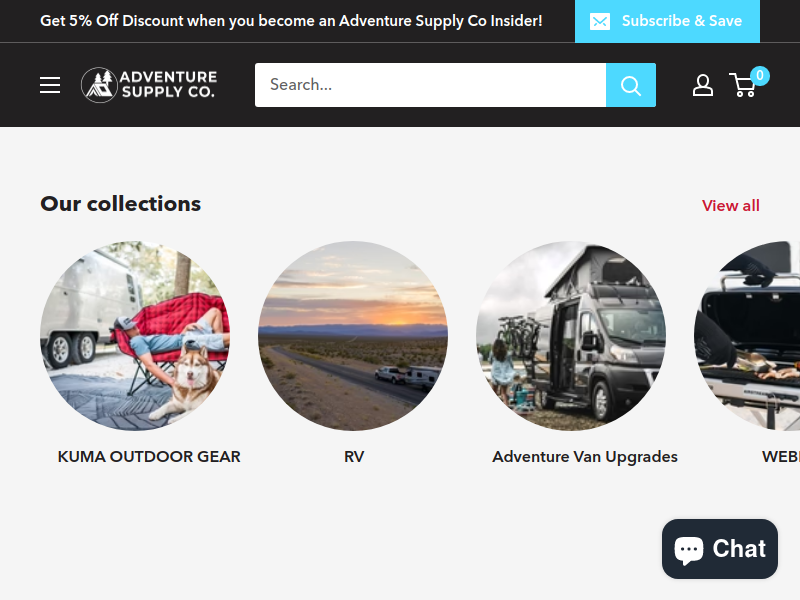The width and height of the screenshot is (800, 600).
Task: Focus the Search input field
Action: (431, 85)
